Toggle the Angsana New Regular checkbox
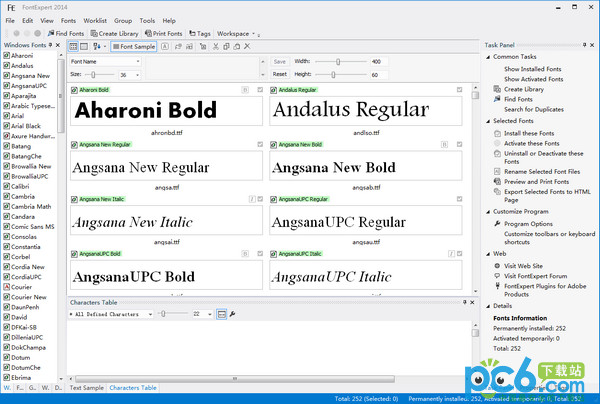Viewport: 600px width, 404px height. tap(75, 144)
